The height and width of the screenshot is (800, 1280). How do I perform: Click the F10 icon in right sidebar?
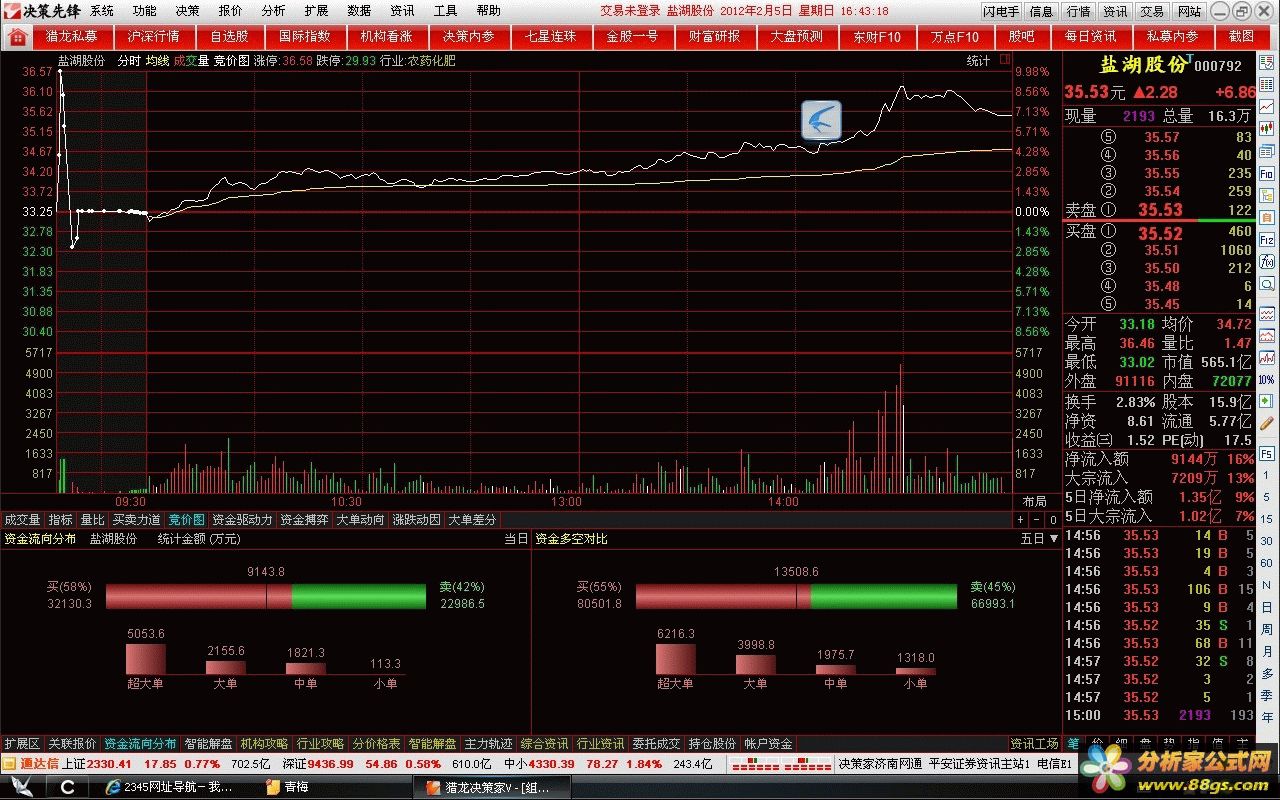pos(1267,172)
